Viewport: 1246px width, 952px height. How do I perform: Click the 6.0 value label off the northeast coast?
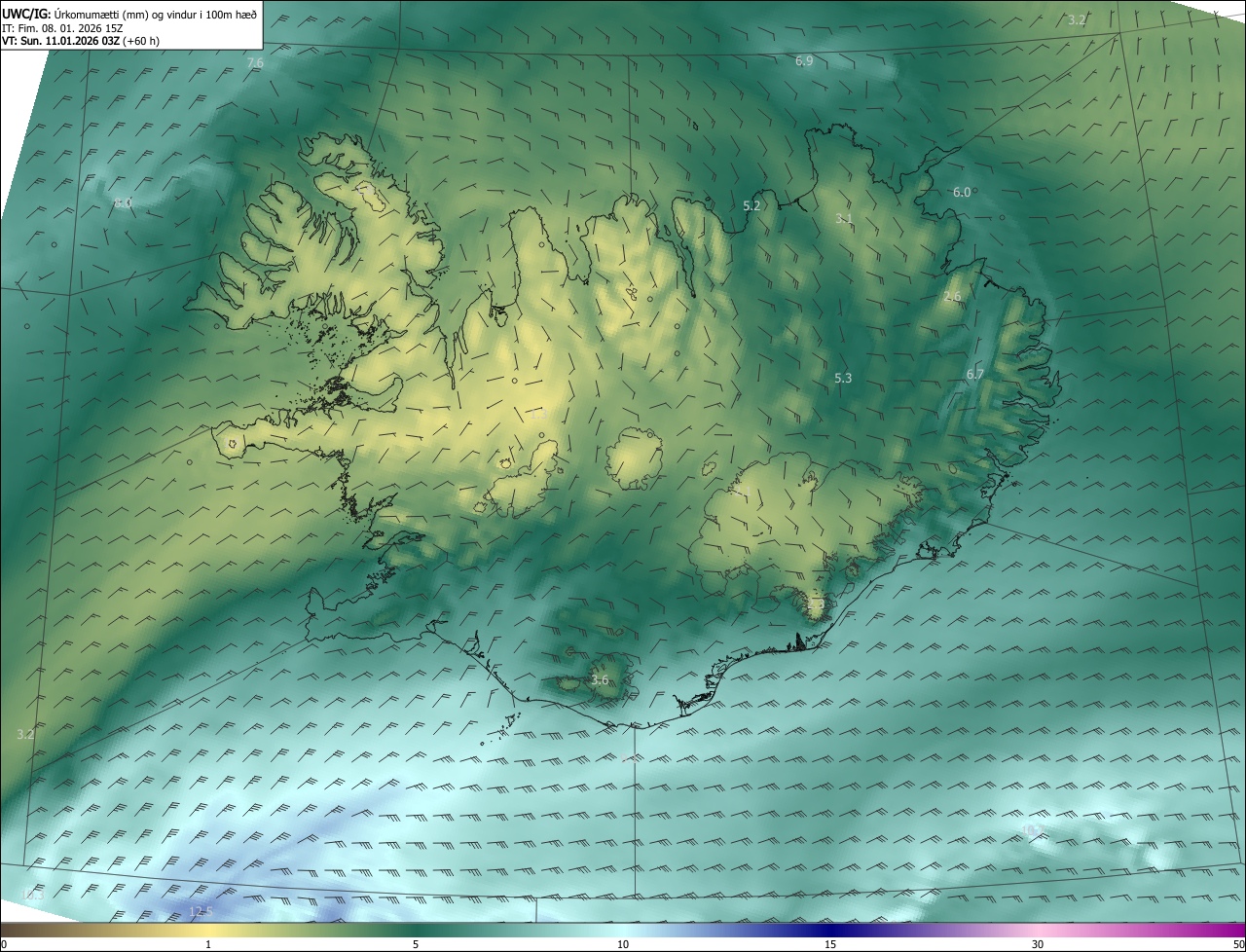click(x=962, y=193)
